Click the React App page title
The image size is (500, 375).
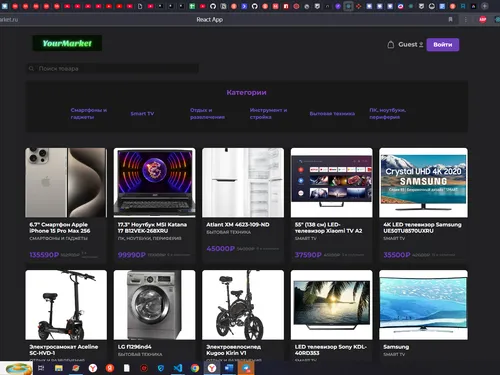click(x=210, y=20)
